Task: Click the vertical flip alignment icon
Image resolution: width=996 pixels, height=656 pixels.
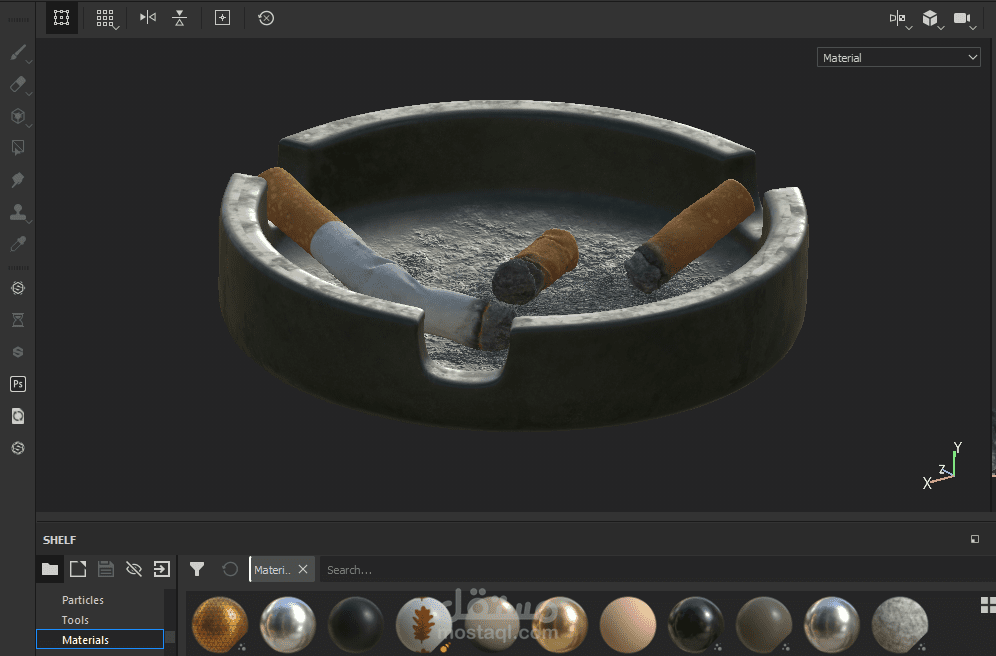Action: 180,18
